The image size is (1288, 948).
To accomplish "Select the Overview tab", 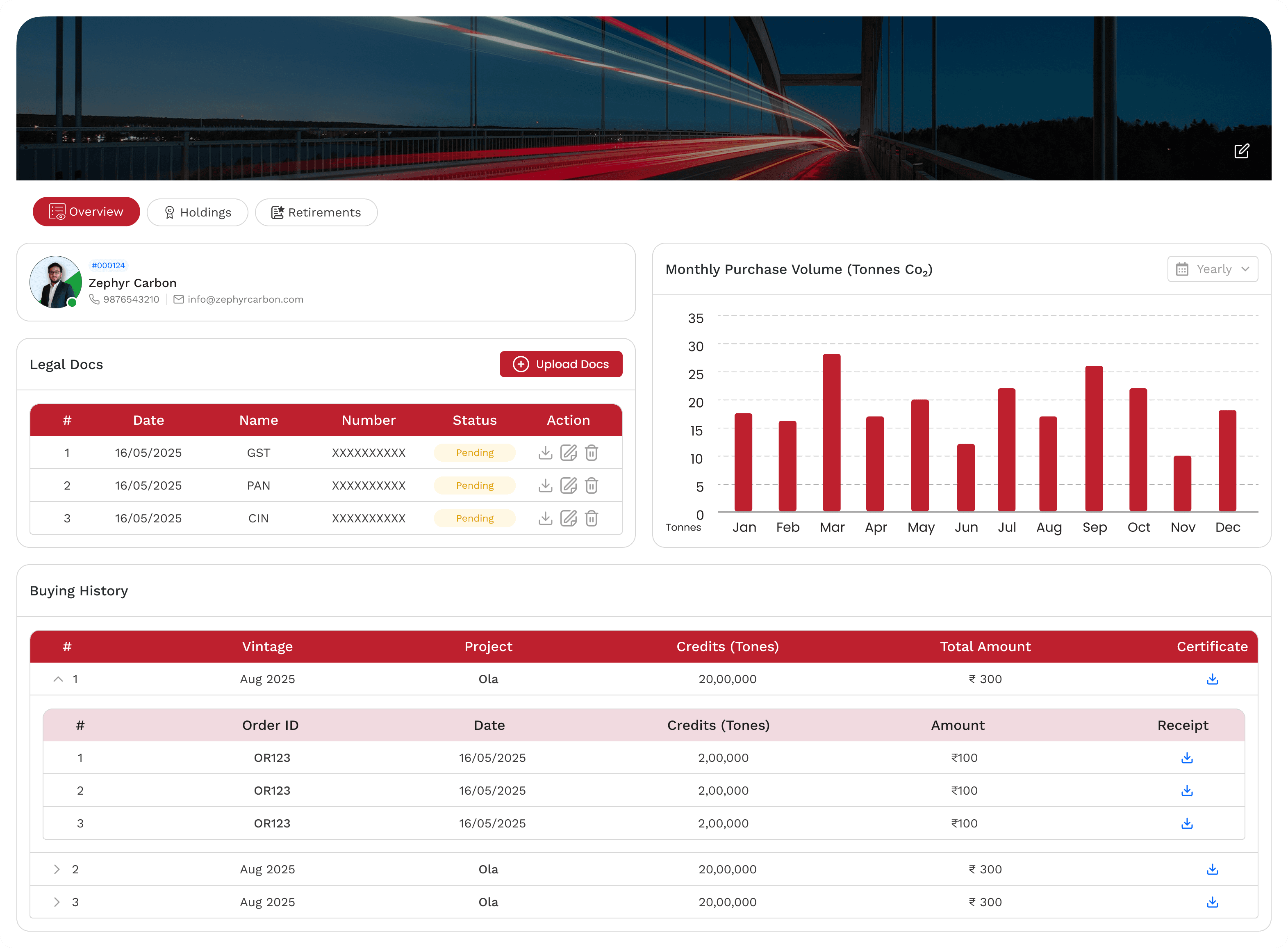I will tap(86, 212).
